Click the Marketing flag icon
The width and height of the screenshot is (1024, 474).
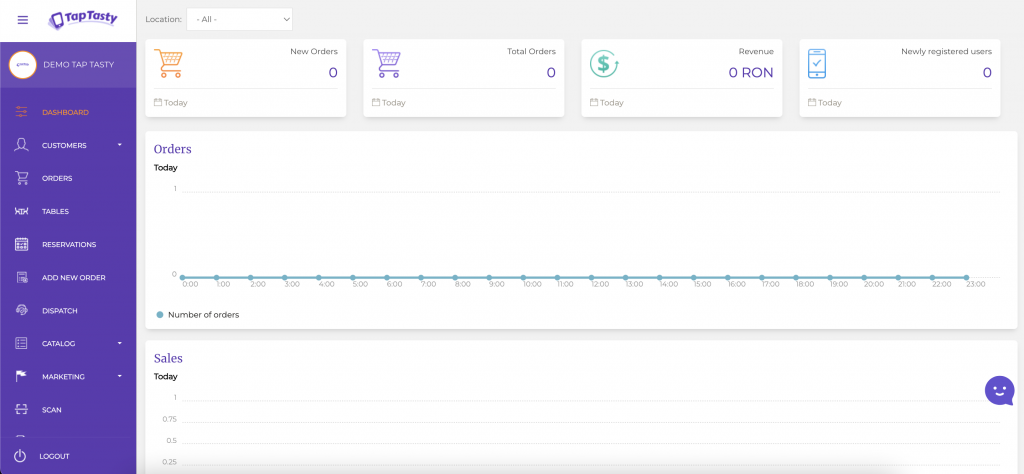[21, 376]
